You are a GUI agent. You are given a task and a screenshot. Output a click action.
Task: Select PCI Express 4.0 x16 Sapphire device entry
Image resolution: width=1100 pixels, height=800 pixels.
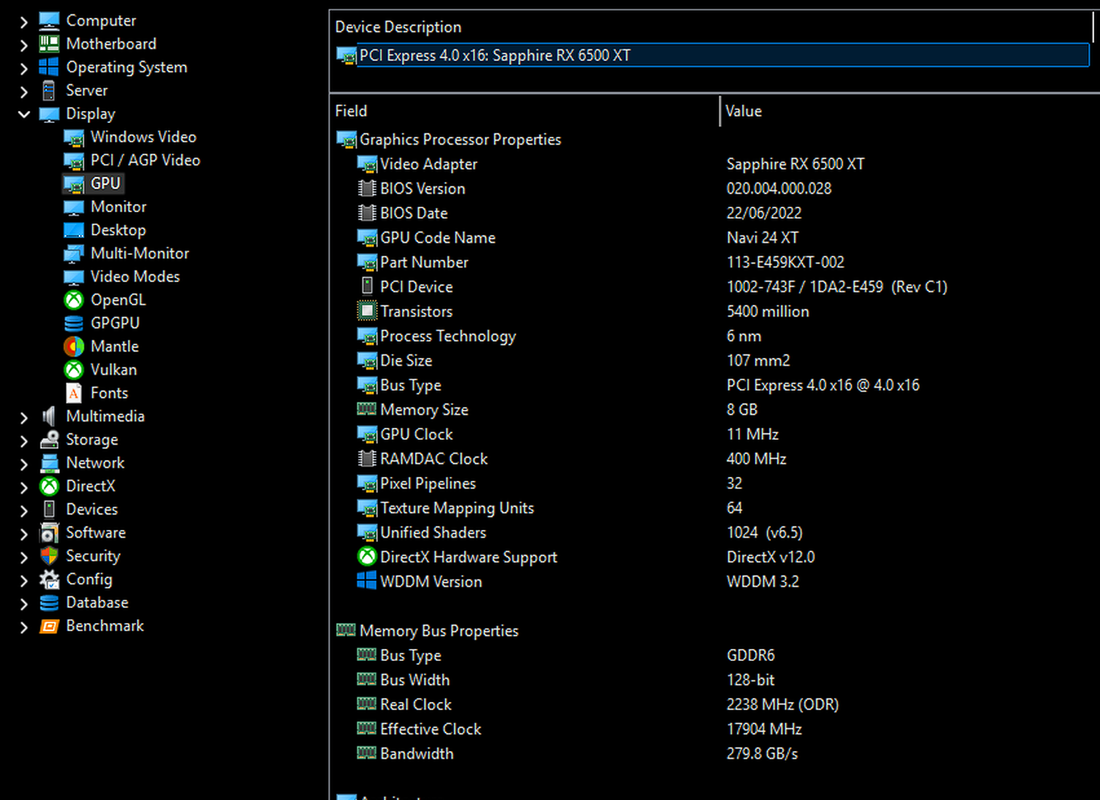click(712, 55)
